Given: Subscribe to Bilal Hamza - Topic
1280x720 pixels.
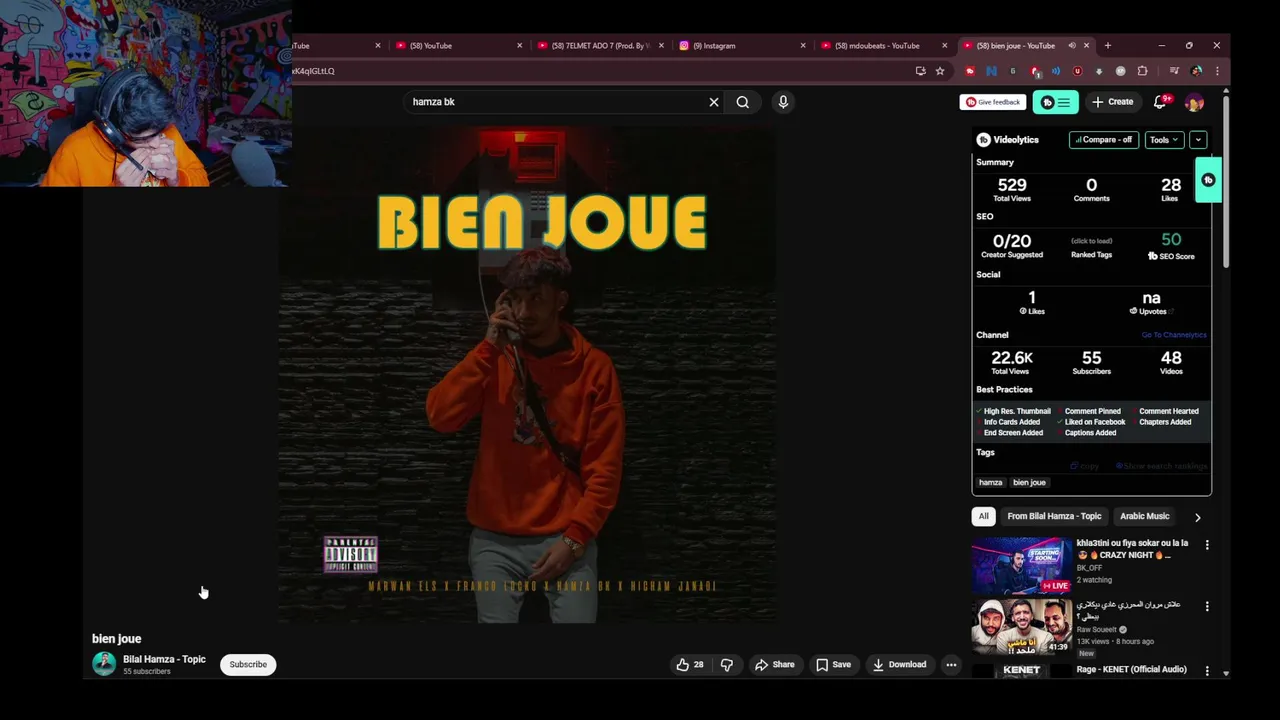Looking at the screenshot, I should [x=248, y=664].
